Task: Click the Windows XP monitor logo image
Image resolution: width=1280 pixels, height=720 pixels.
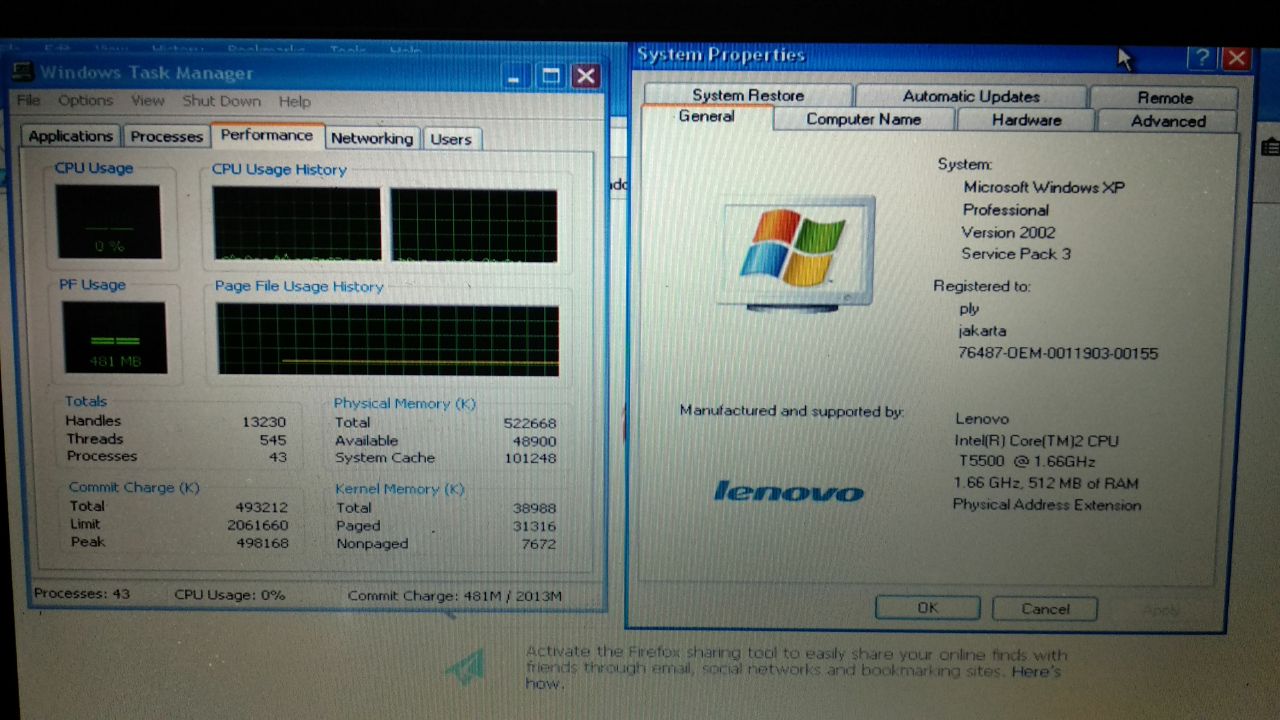Action: click(x=795, y=252)
